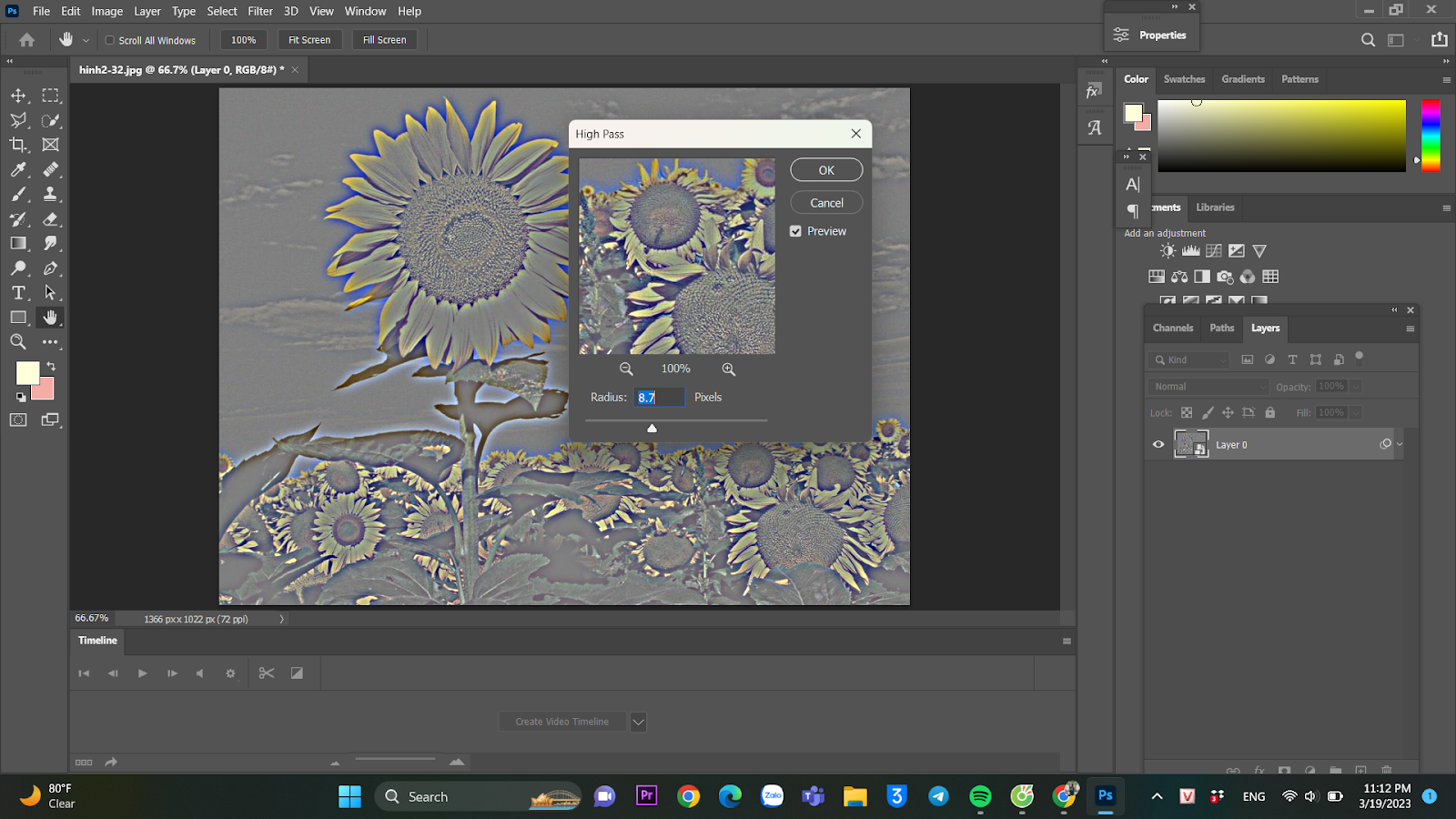Toggle the Preview checkbox in High Pass

click(x=796, y=231)
